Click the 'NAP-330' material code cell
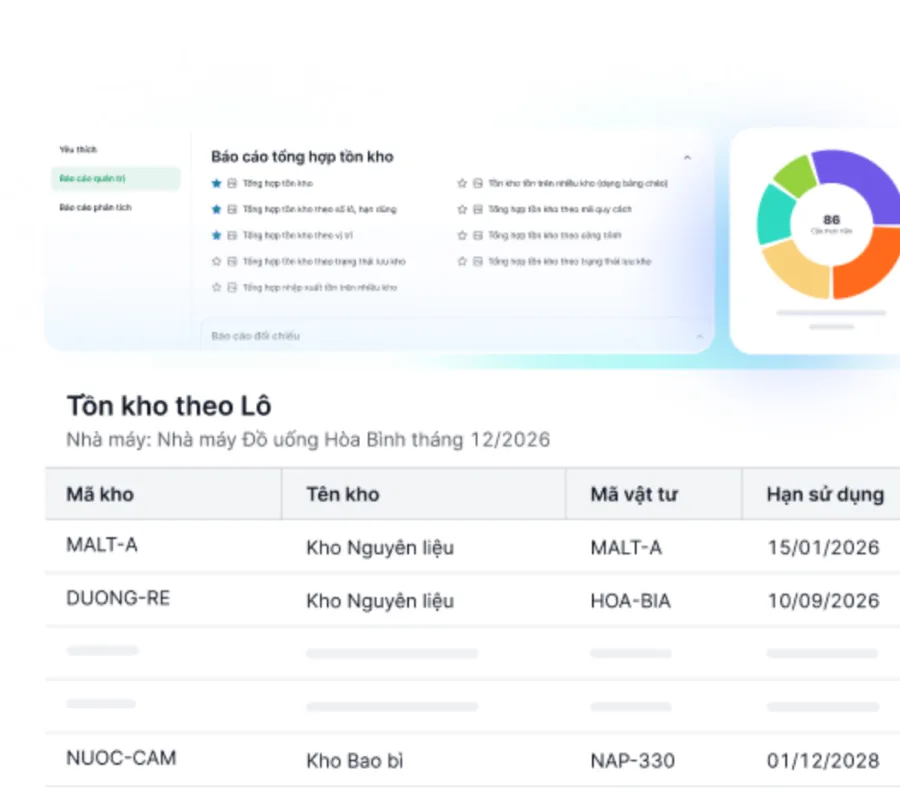This screenshot has width=900, height=799. pyautogui.click(x=633, y=761)
